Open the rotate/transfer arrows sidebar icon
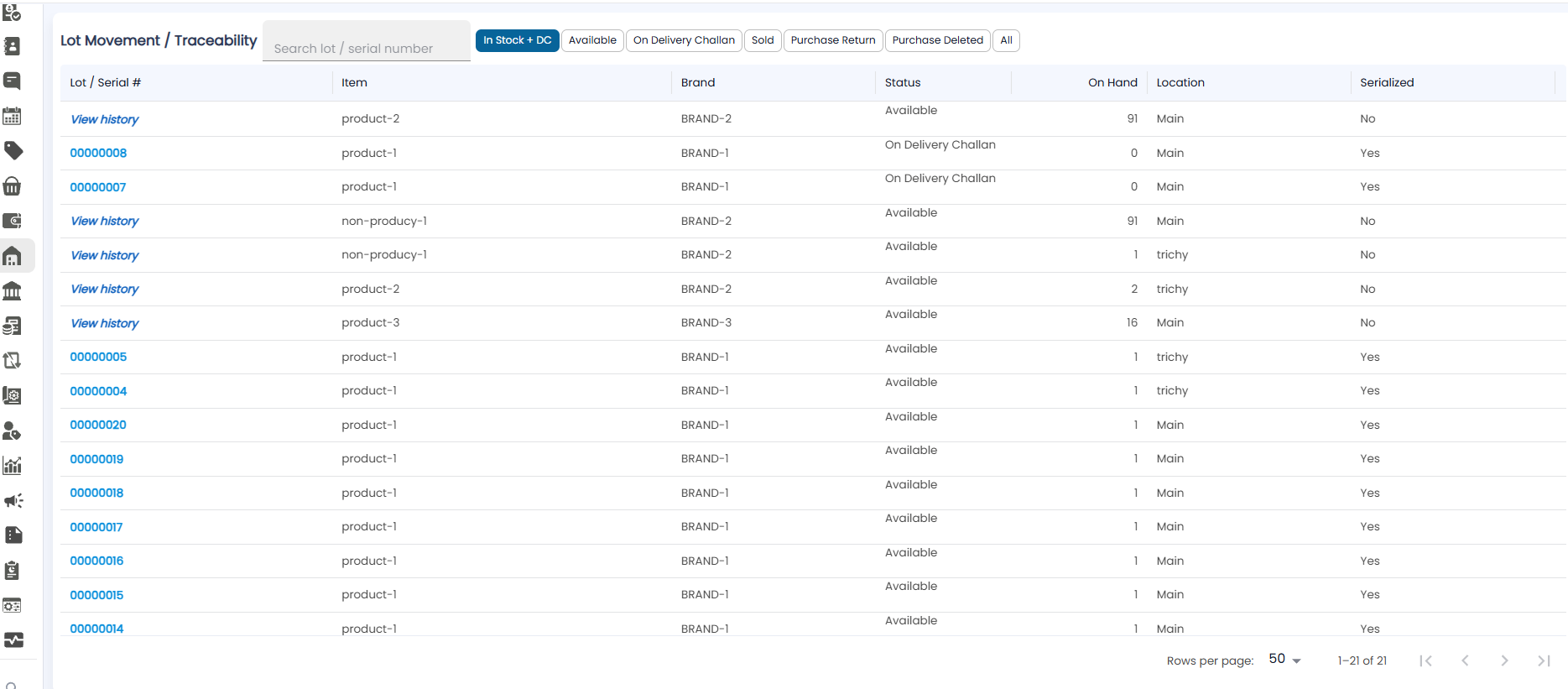Image resolution: width=1568 pixels, height=689 pixels. coord(13,361)
